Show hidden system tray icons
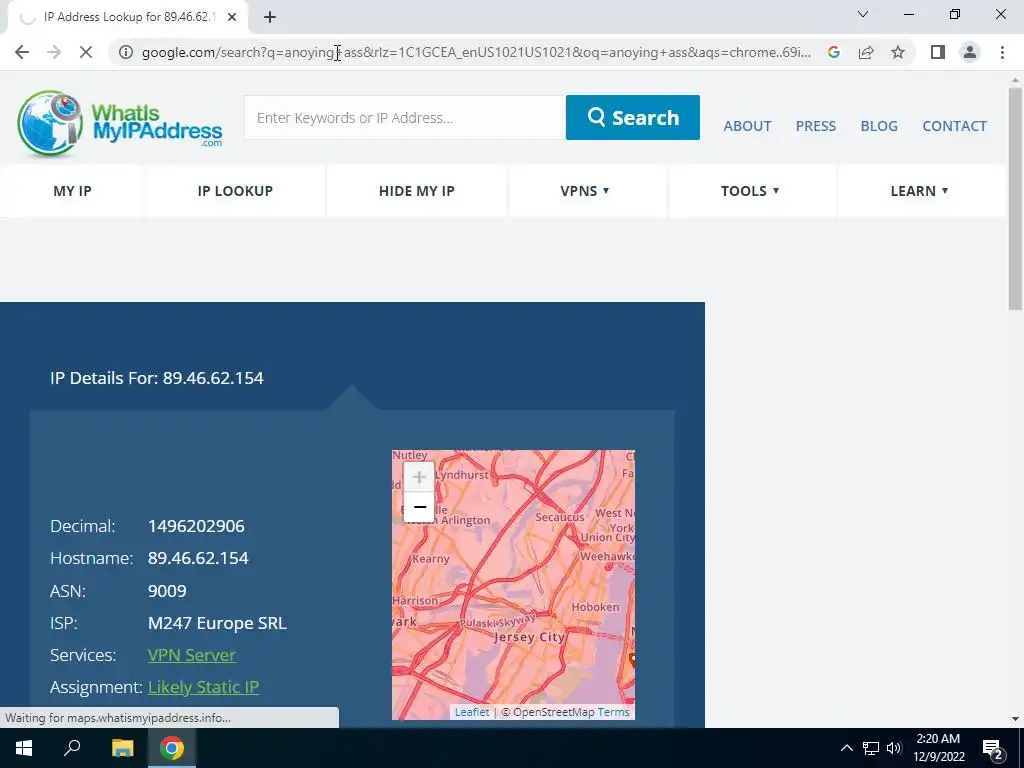The image size is (1024, 768). [x=846, y=748]
